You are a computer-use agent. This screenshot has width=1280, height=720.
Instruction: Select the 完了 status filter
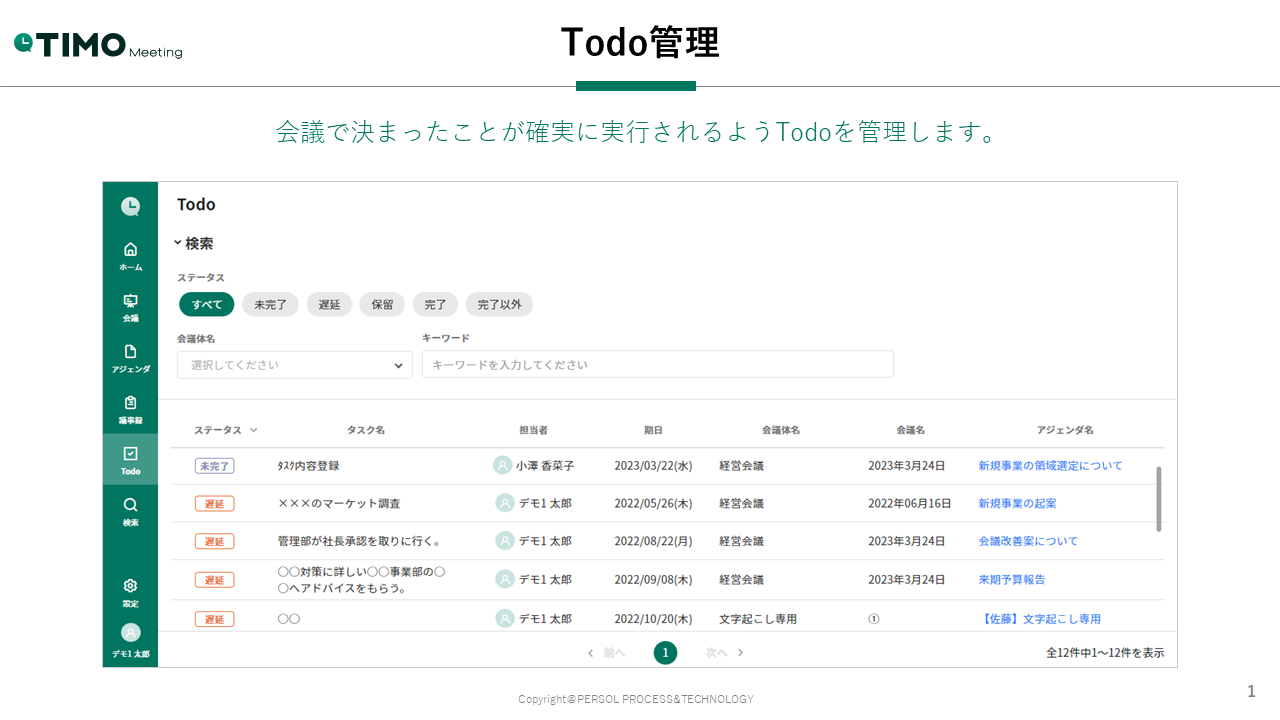click(435, 304)
